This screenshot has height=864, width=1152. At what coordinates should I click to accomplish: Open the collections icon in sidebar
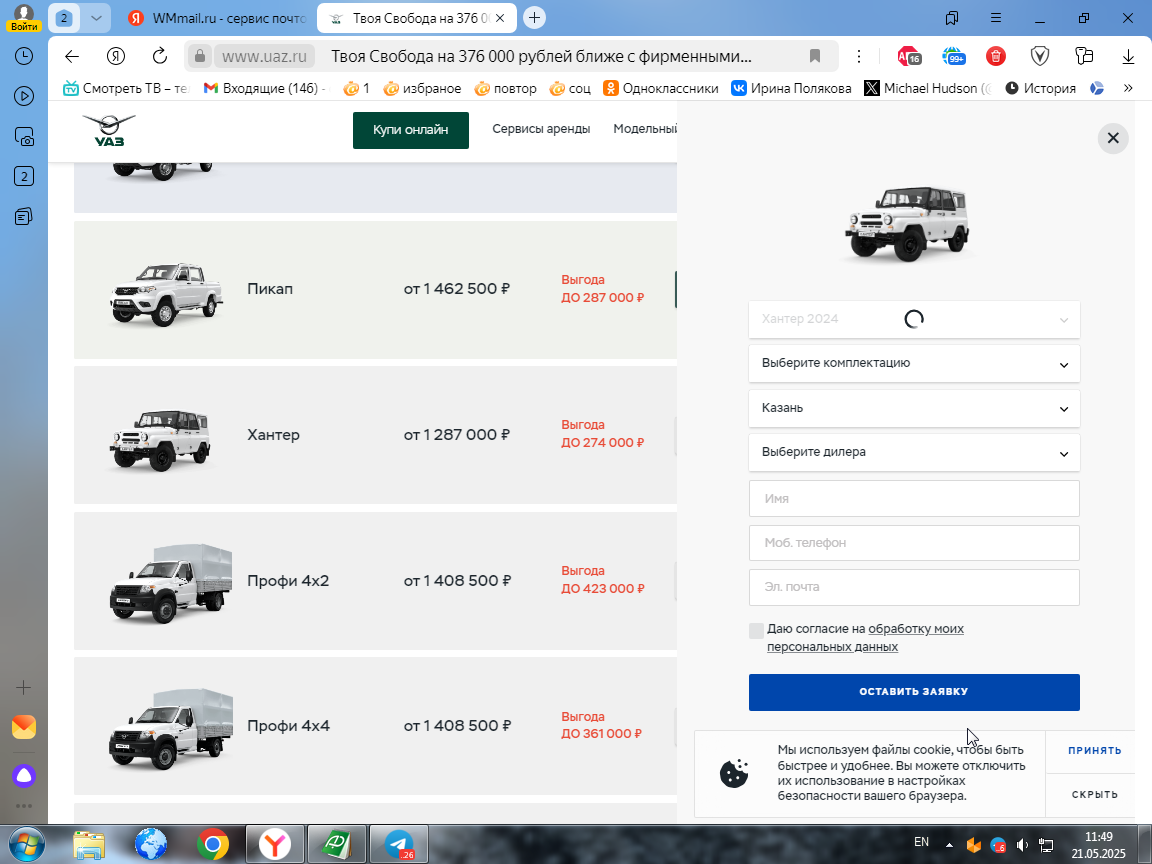click(24, 217)
